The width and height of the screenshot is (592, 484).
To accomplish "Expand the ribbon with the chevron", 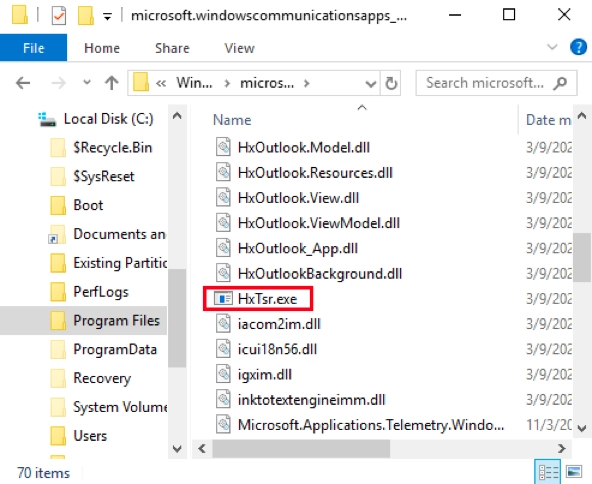I will coord(552,47).
